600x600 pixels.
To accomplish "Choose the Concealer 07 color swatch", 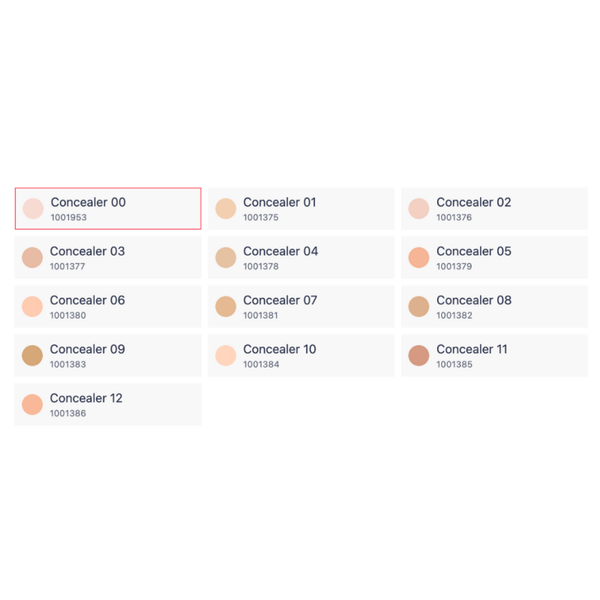I will (225, 306).
